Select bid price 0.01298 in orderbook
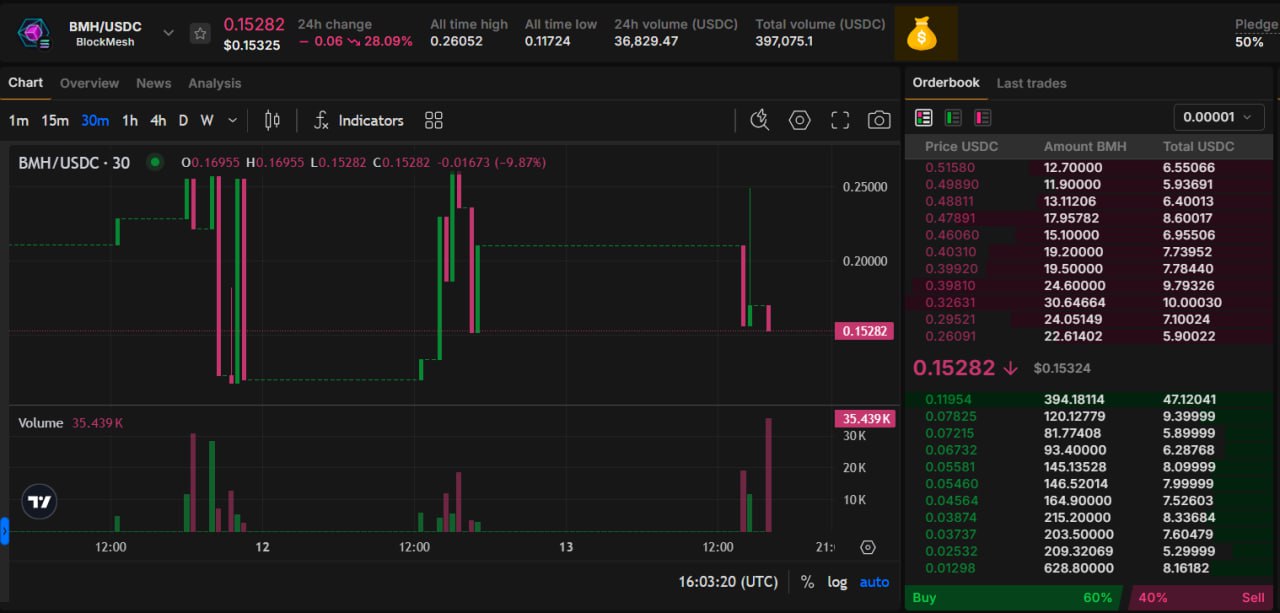The height and width of the screenshot is (613, 1280). (950, 568)
